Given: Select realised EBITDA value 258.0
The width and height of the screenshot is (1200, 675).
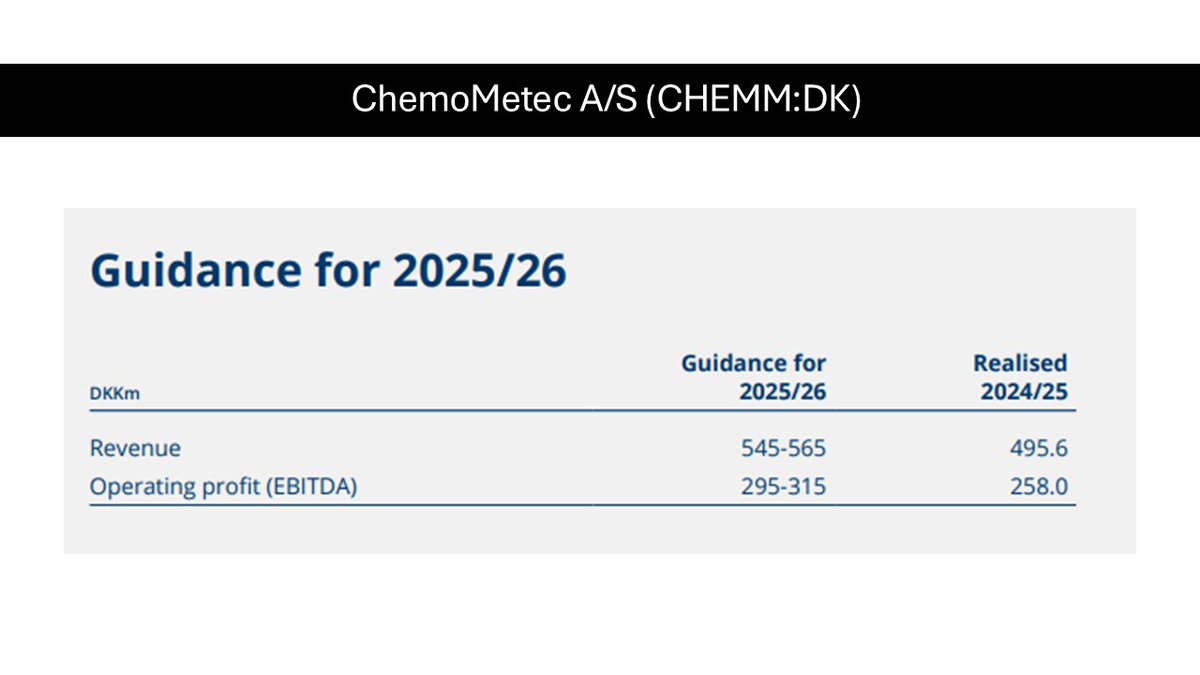Looking at the screenshot, I should (1038, 487).
